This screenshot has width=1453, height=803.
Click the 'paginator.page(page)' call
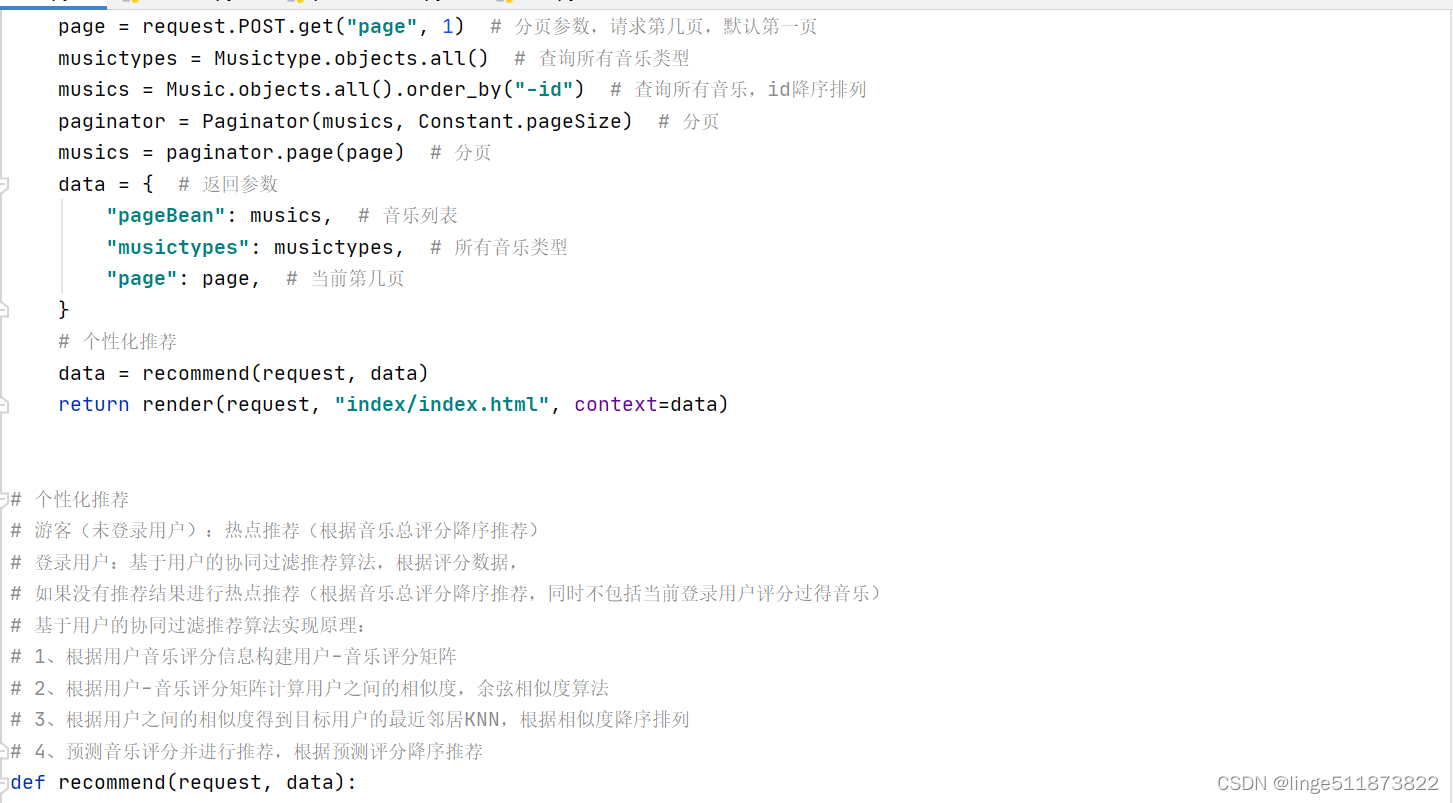coord(286,152)
